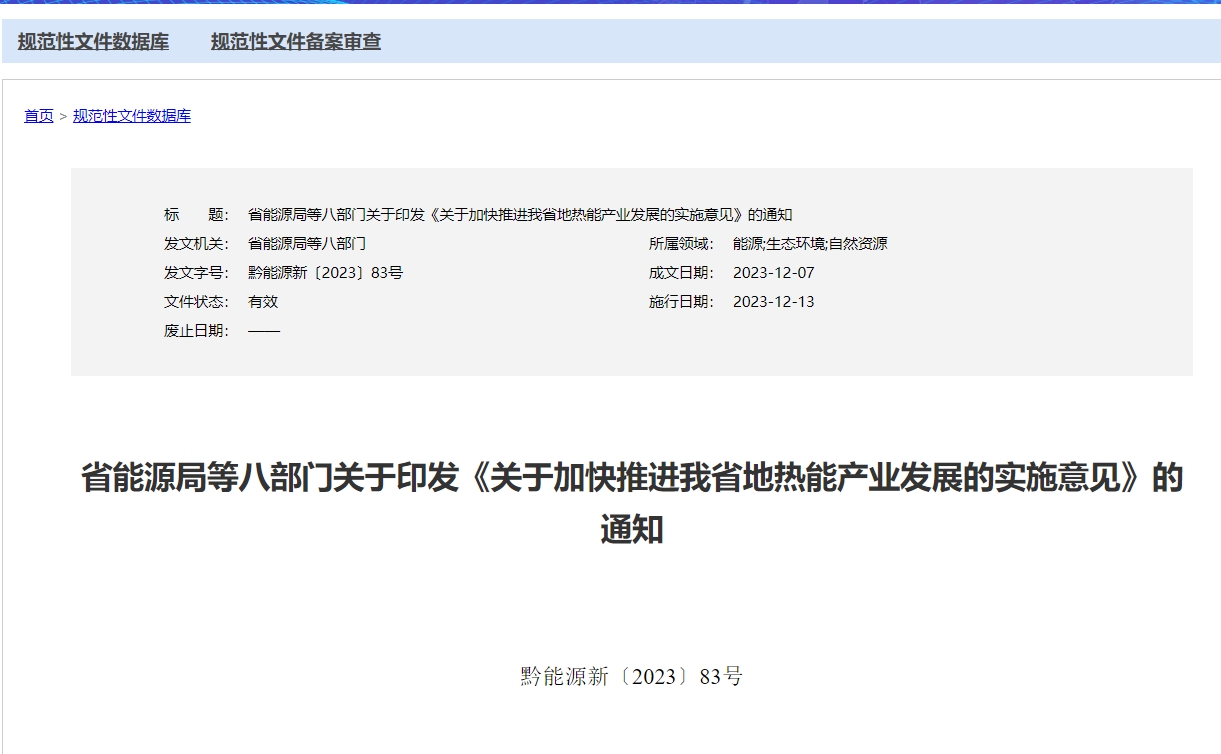Open 规范性文件数据库 from the breadcrumb
The width and height of the screenshot is (1221, 754).
click(132, 115)
